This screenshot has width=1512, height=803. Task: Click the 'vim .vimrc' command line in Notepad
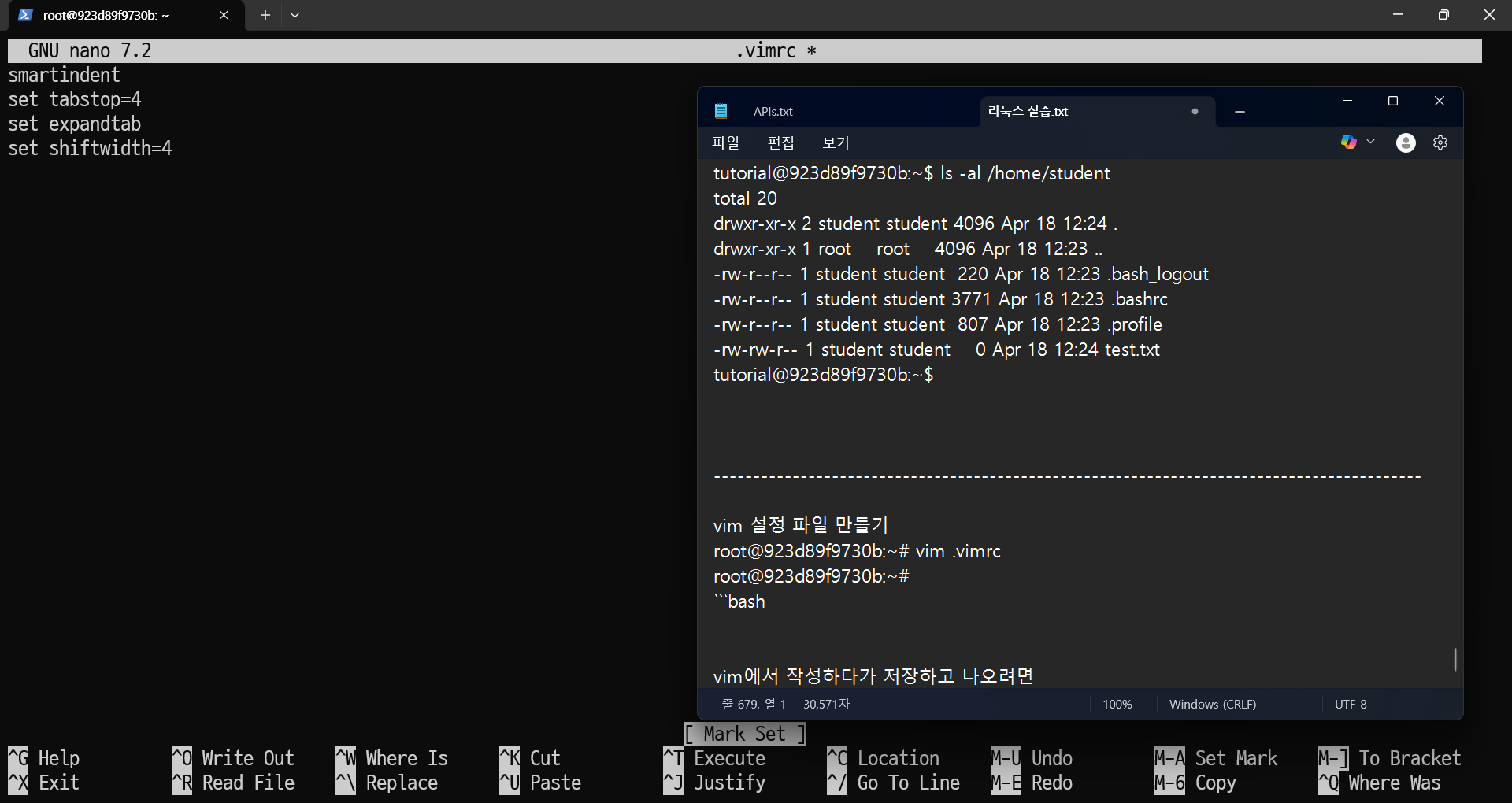click(x=857, y=551)
